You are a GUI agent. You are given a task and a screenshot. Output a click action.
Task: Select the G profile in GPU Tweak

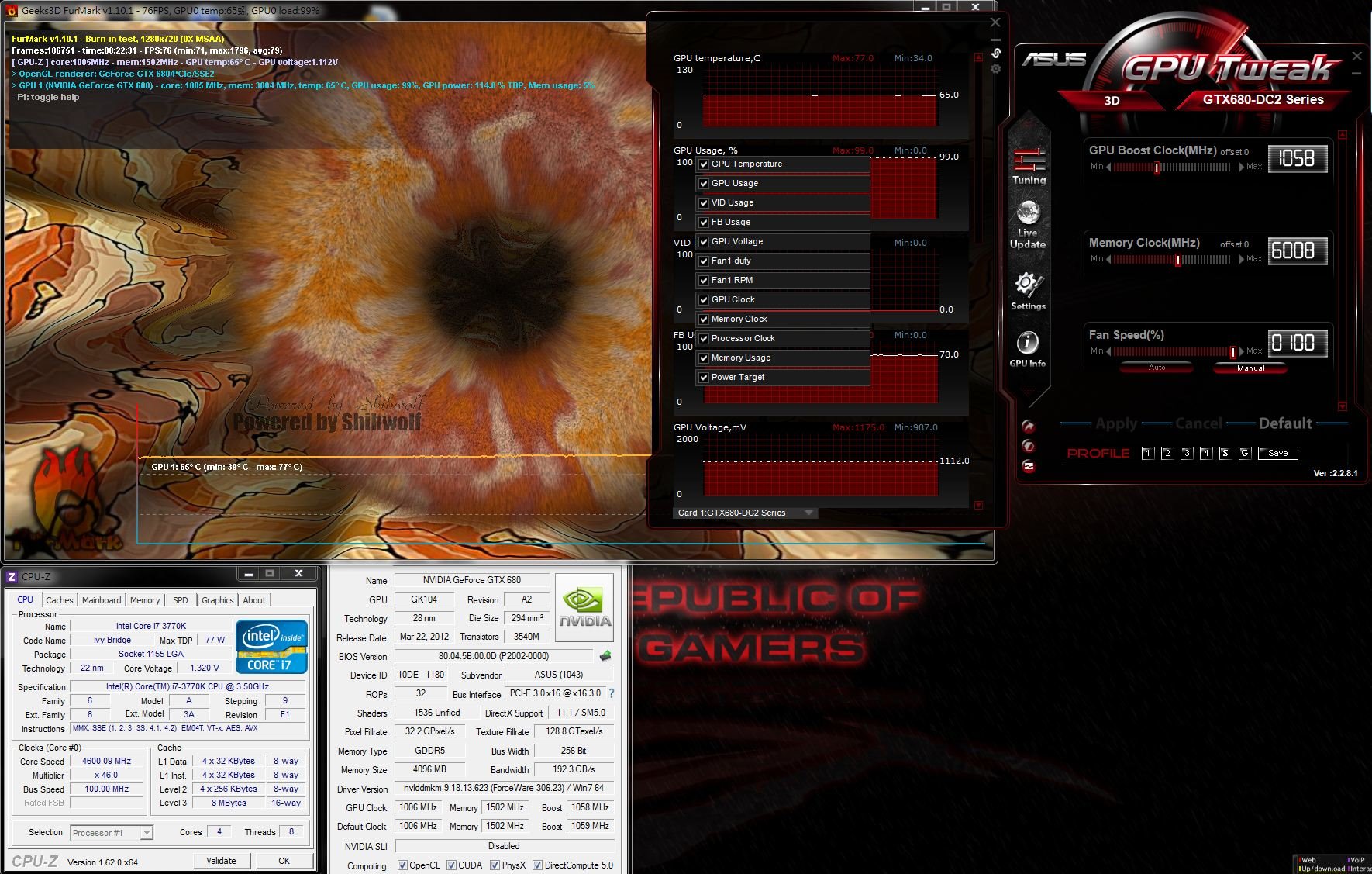[x=1245, y=453]
